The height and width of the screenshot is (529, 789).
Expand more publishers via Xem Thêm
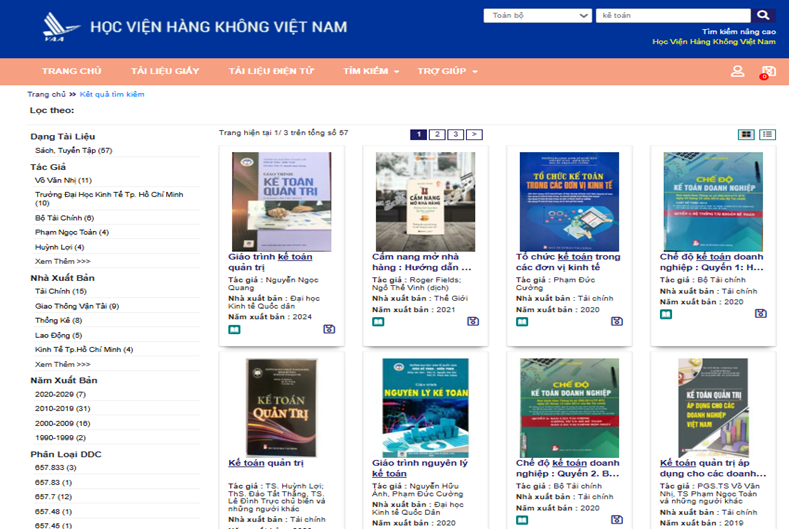click(x=62, y=364)
